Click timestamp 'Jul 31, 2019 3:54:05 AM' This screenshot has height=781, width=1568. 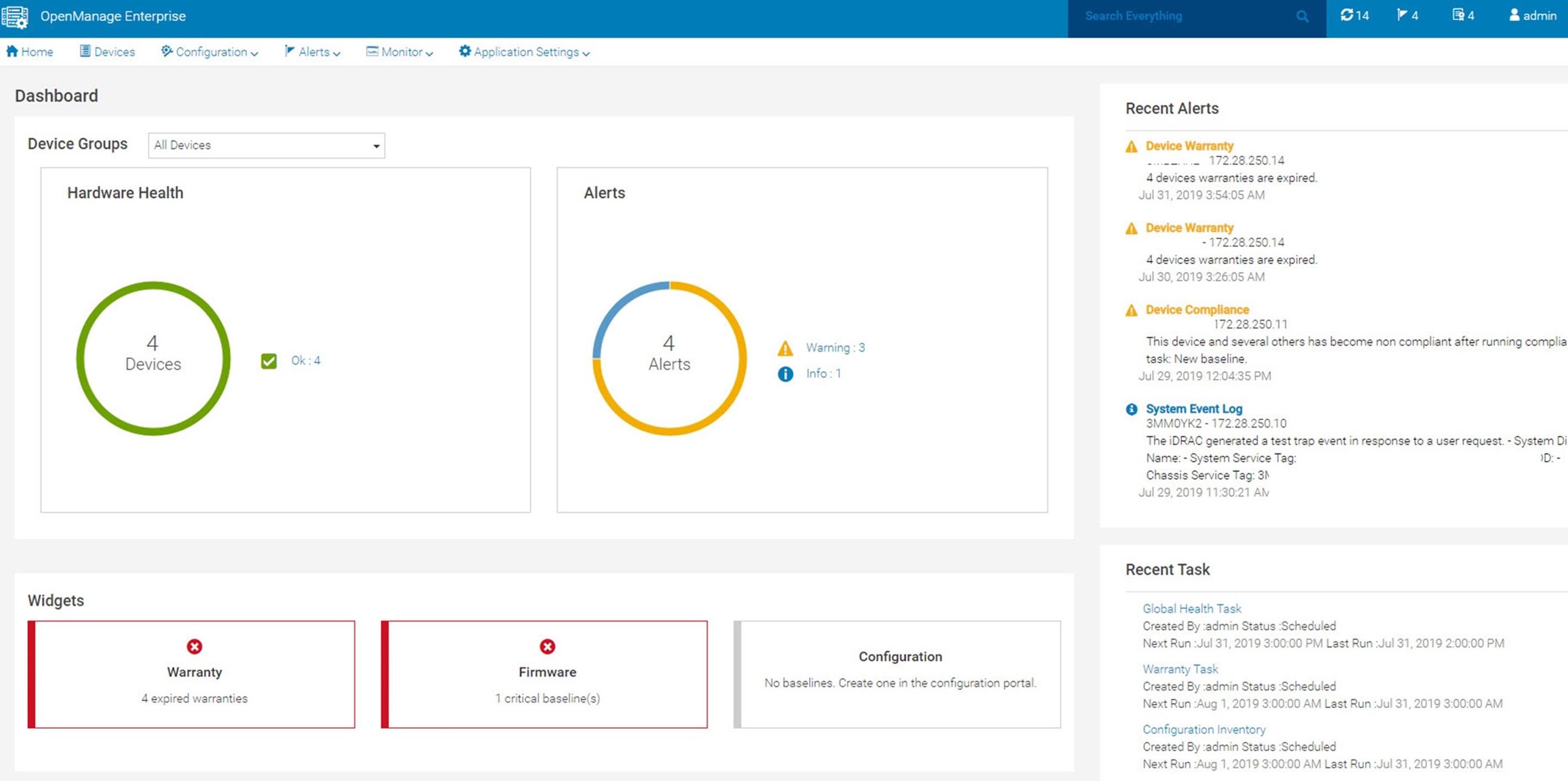(1202, 195)
